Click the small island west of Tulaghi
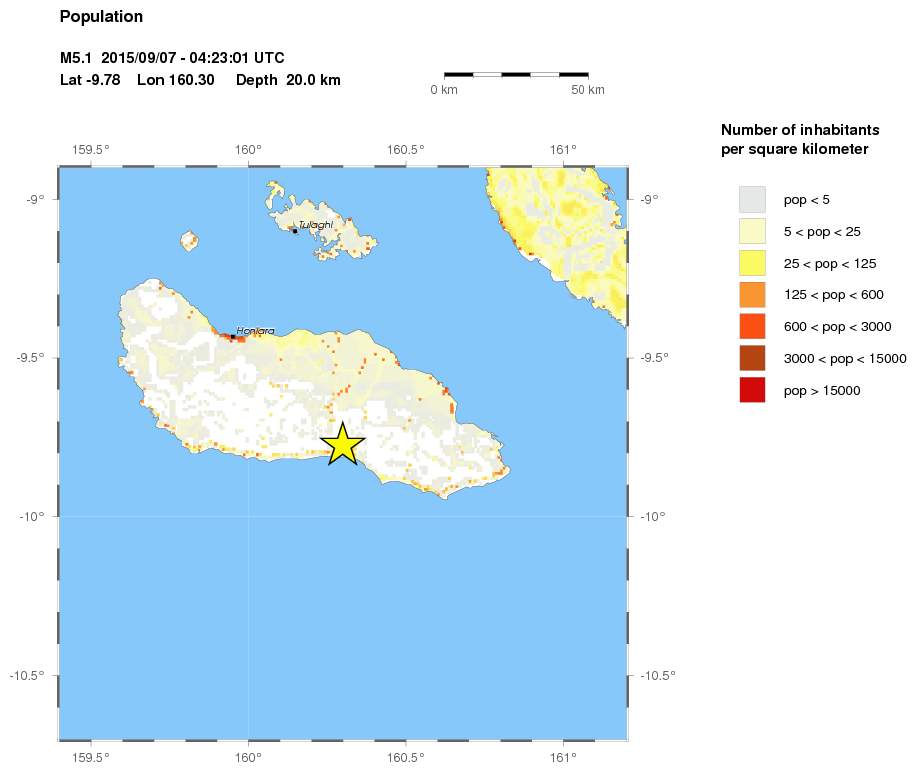 tap(188, 240)
